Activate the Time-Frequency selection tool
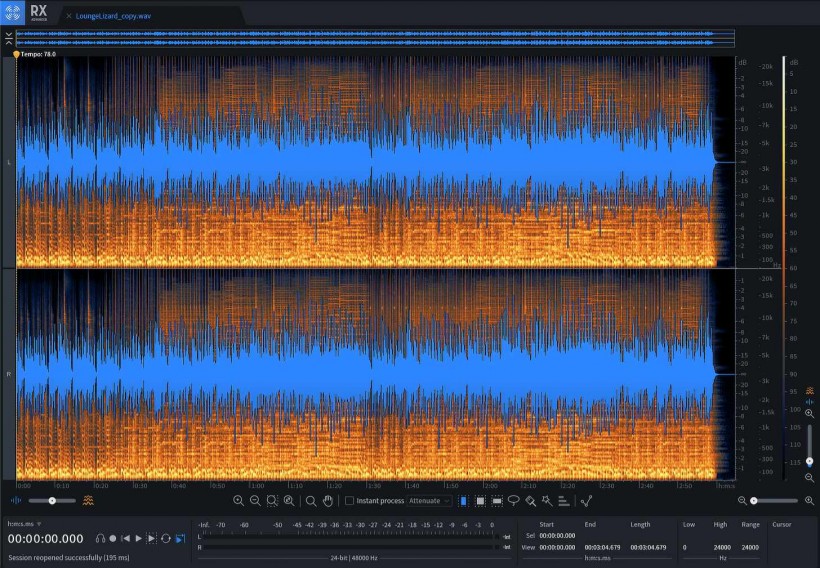The image size is (820, 568). pos(480,500)
